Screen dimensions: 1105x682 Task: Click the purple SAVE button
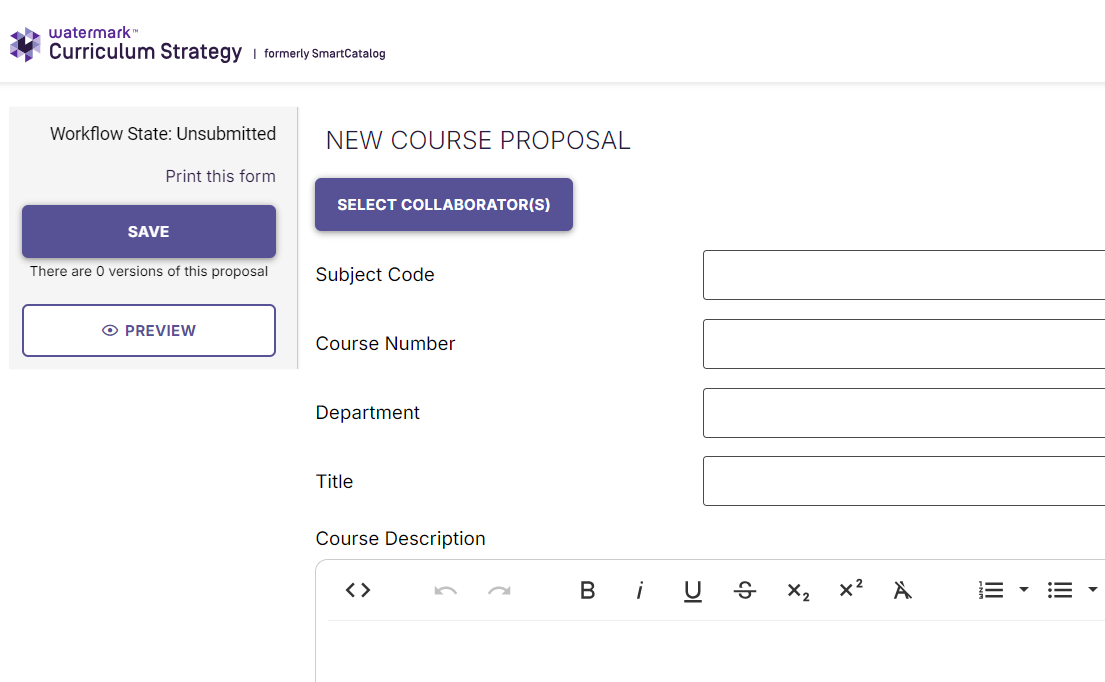pyautogui.click(x=149, y=231)
